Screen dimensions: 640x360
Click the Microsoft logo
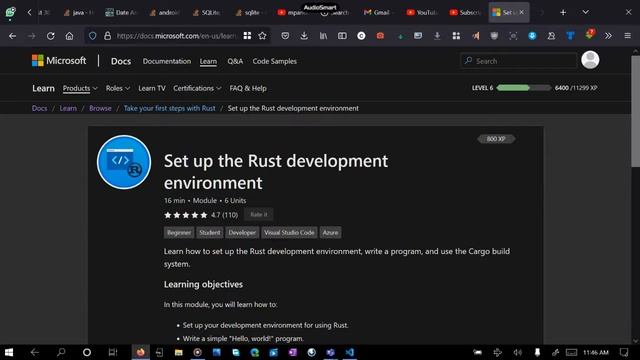click(59, 60)
